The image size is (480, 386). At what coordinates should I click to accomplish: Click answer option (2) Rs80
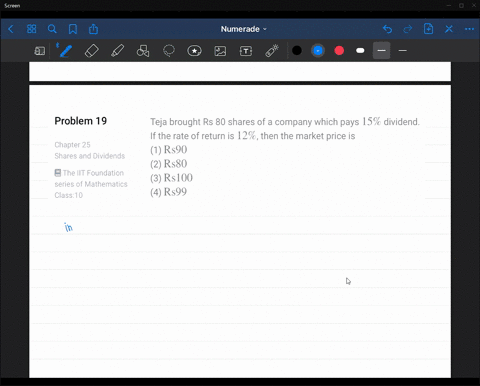coord(169,164)
